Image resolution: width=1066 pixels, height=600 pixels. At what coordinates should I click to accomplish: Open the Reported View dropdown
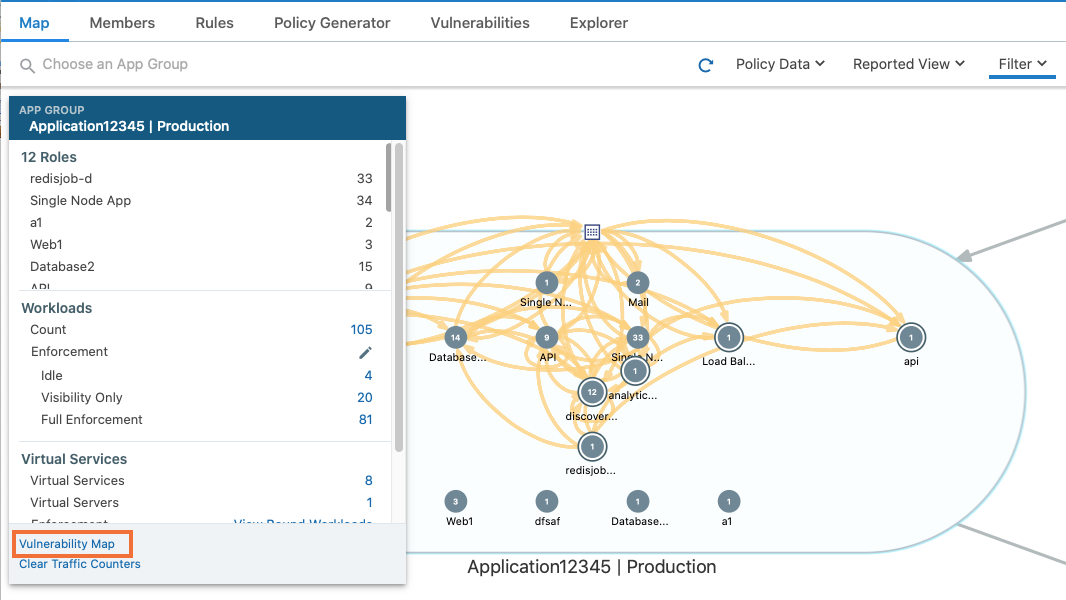909,64
